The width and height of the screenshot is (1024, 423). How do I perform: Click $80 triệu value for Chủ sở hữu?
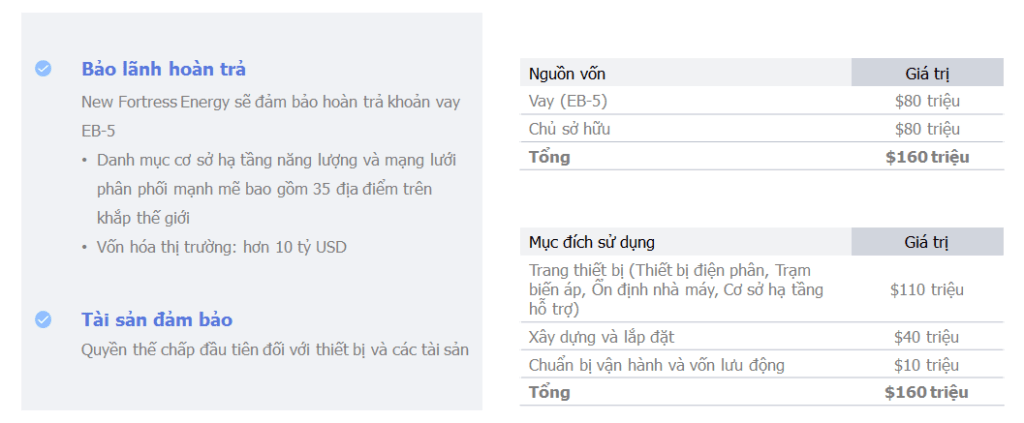click(x=927, y=129)
